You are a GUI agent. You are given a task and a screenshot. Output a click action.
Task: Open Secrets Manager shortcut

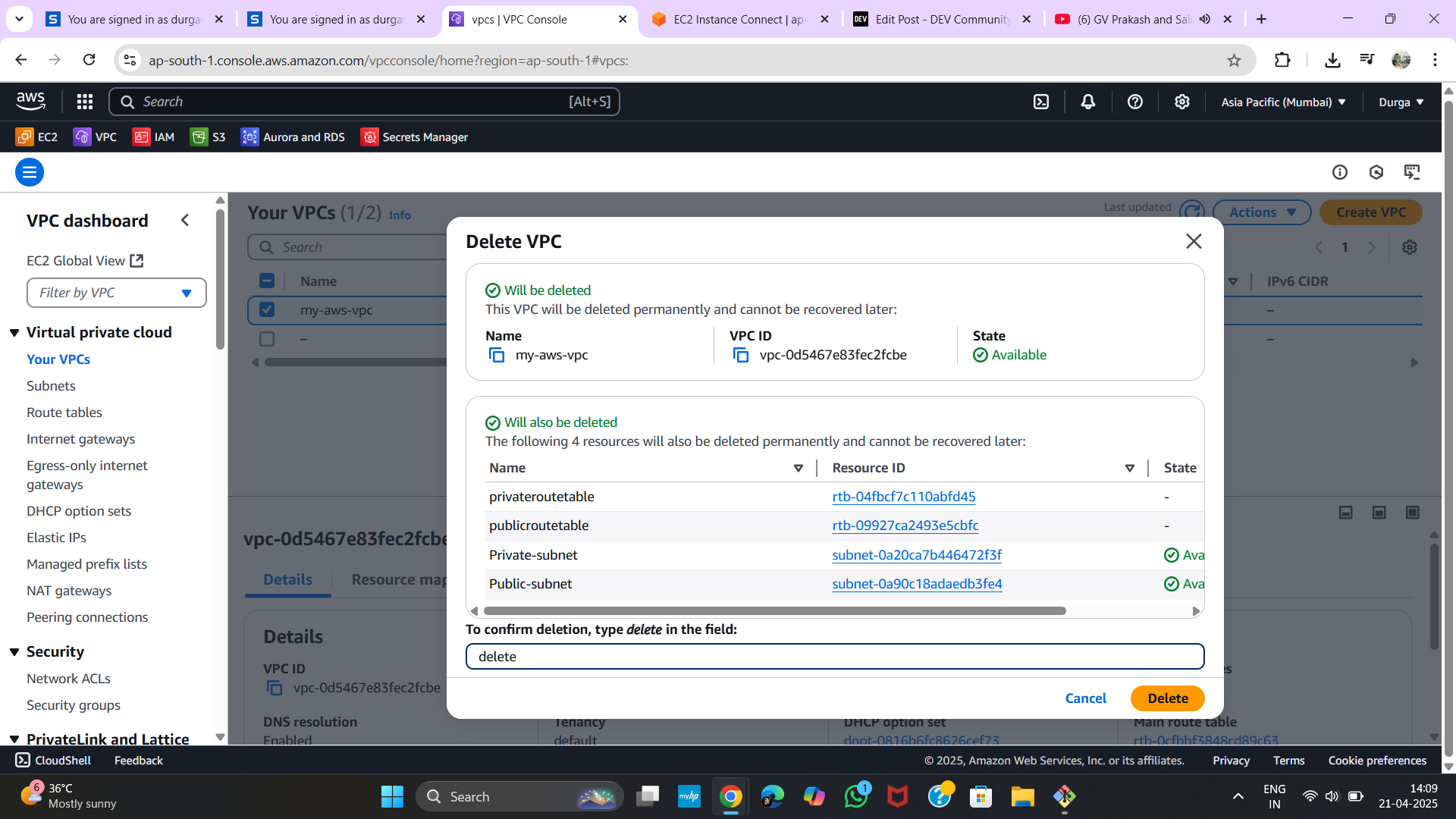[x=414, y=137]
